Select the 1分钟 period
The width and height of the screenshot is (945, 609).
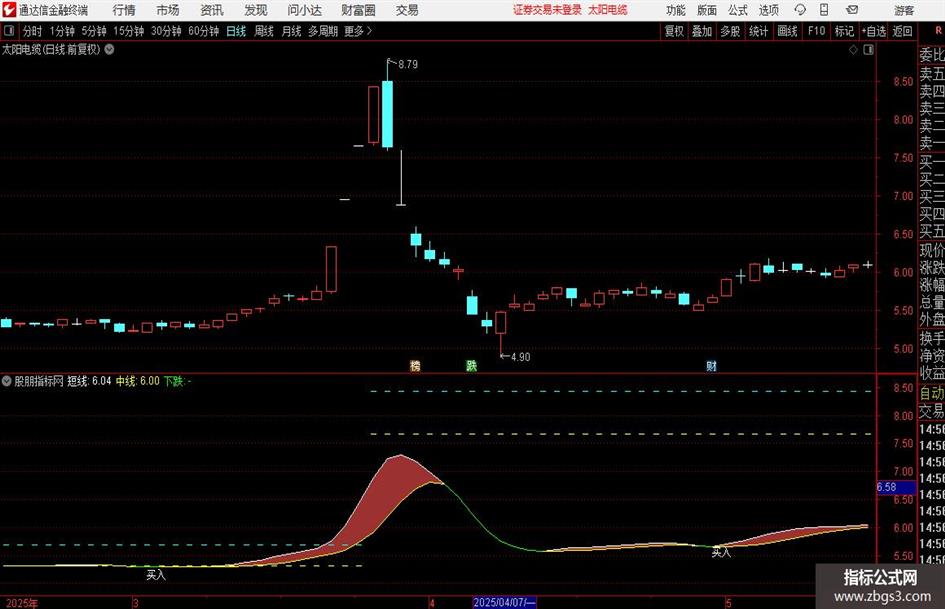[x=61, y=31]
